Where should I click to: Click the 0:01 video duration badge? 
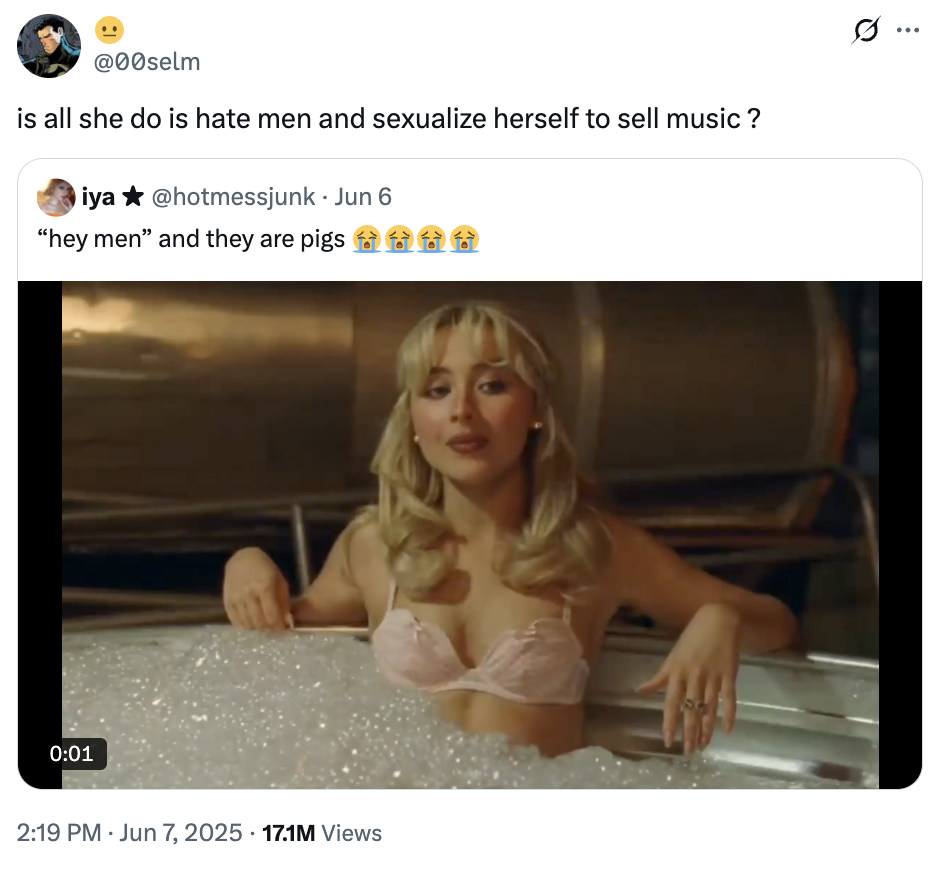click(x=74, y=754)
